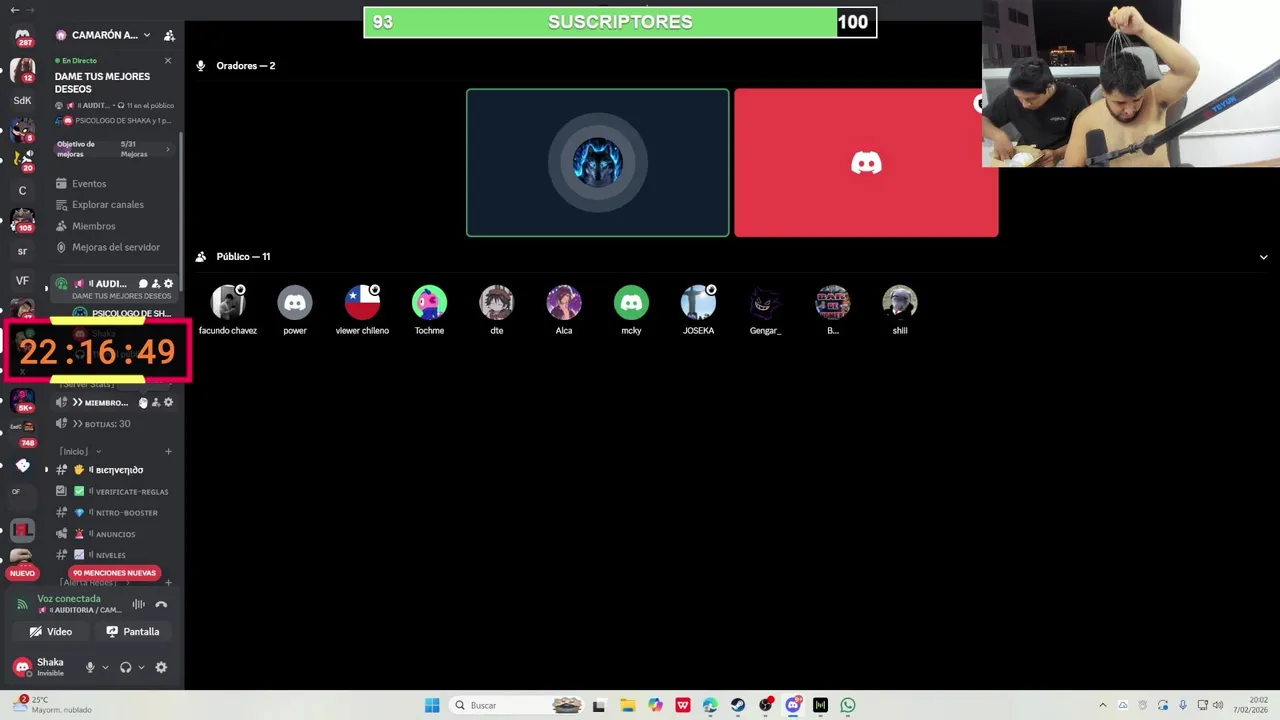Open settings gear on MIEMBROS voice channel
The width and height of the screenshot is (1280, 720).
tap(168, 403)
